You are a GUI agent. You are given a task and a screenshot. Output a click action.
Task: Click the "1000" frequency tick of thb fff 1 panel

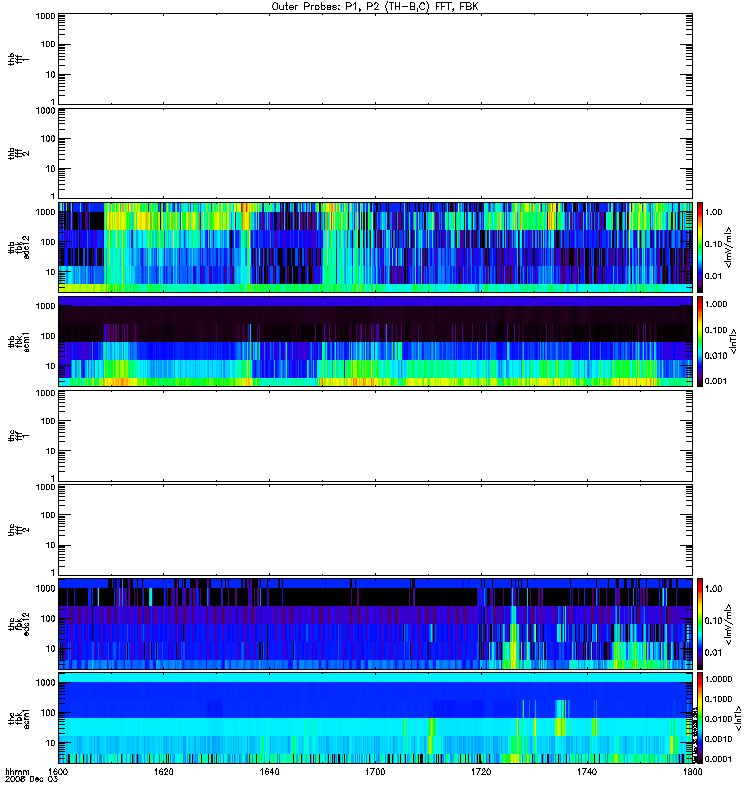(46, 16)
